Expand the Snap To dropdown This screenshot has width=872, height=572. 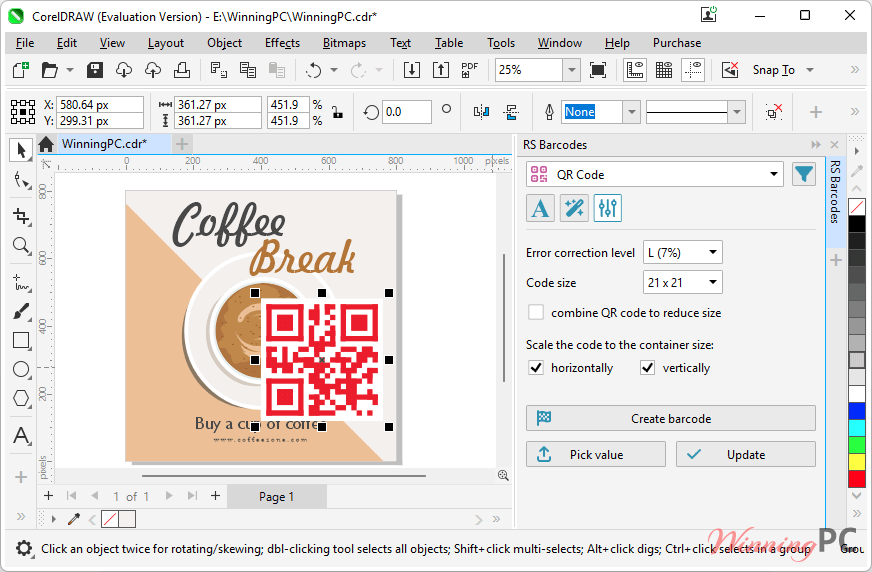[x=810, y=70]
